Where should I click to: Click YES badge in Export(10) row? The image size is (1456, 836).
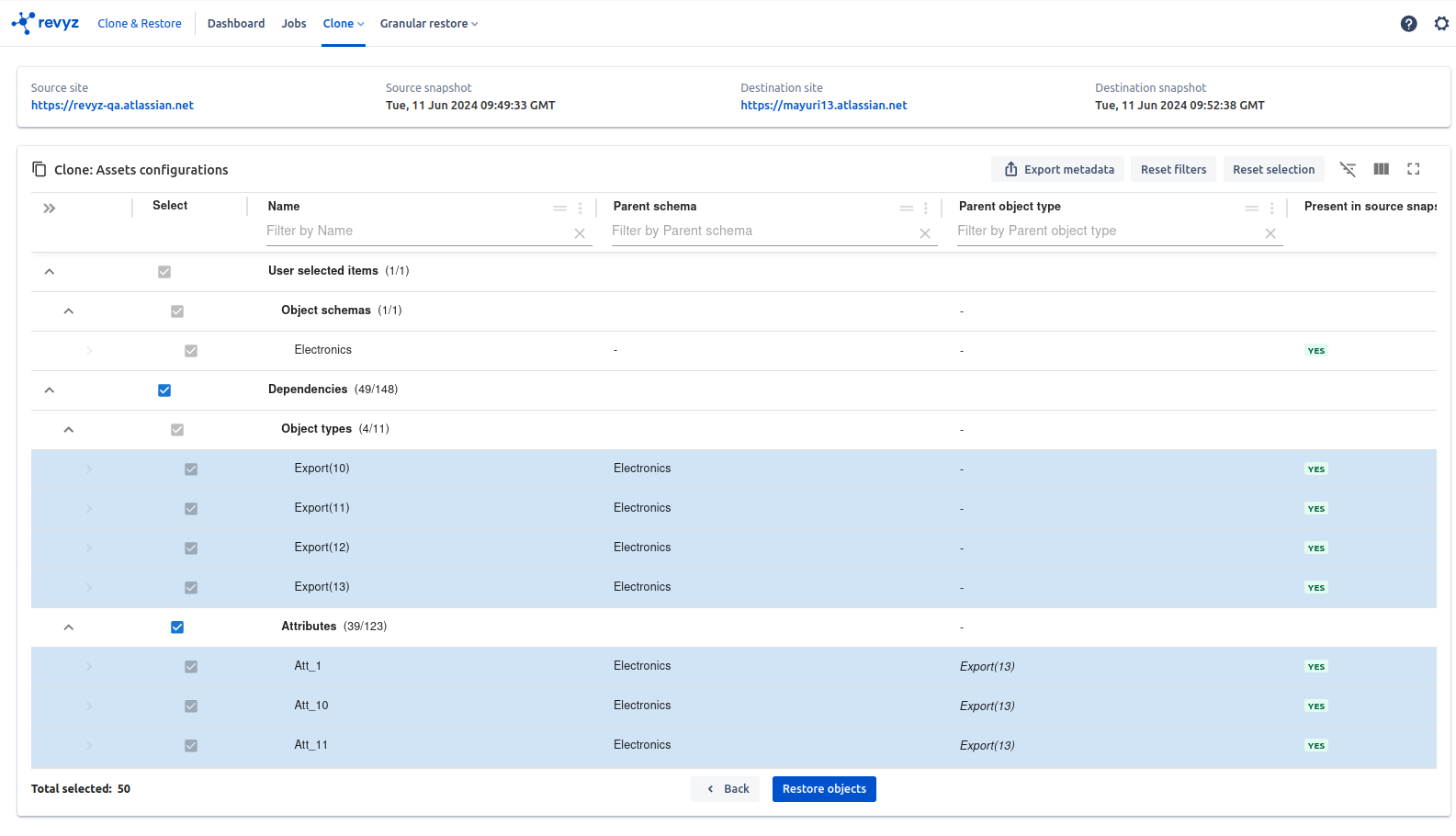click(1316, 469)
